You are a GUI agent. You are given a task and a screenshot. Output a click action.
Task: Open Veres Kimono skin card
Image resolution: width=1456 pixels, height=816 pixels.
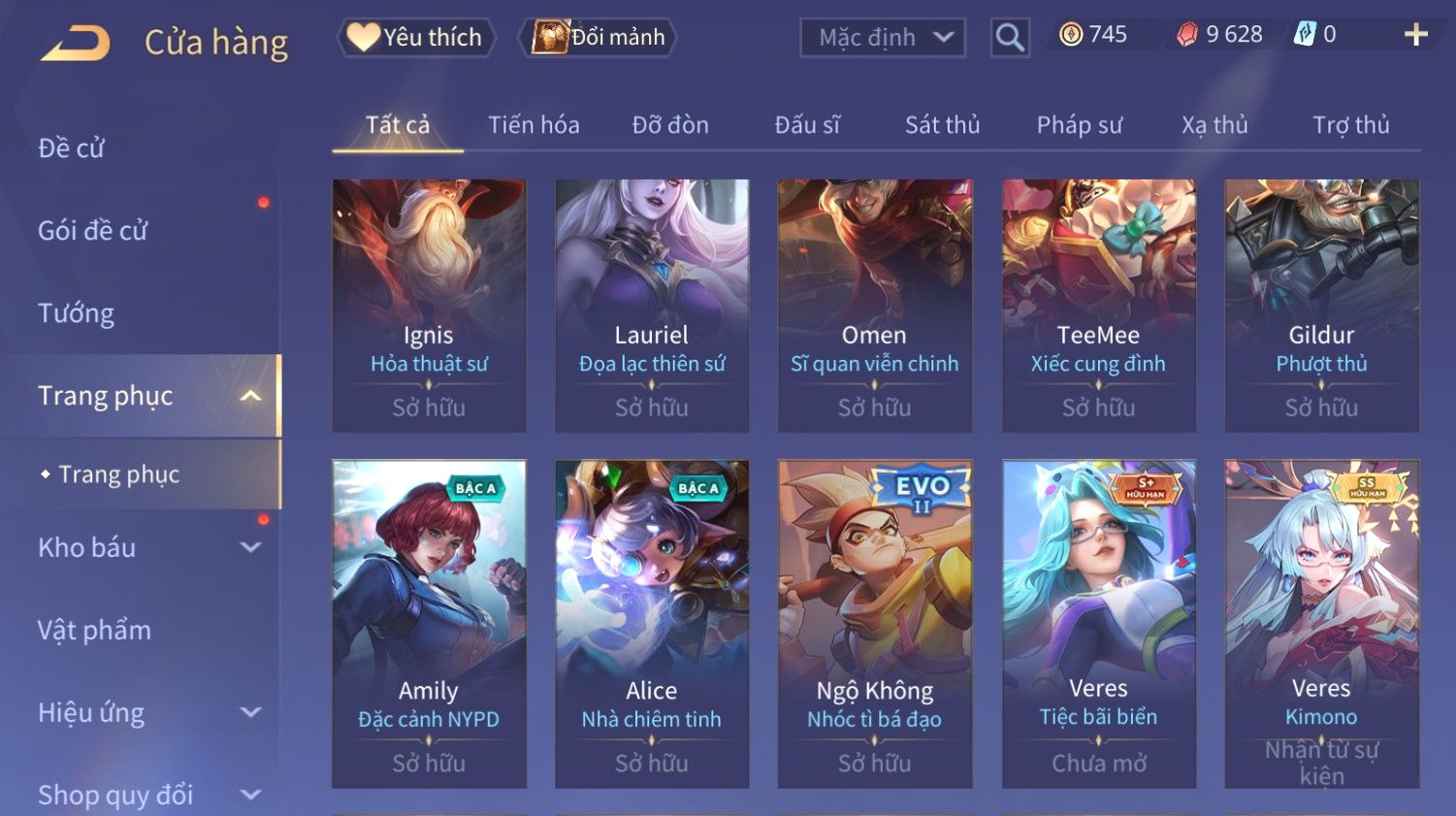click(1321, 624)
